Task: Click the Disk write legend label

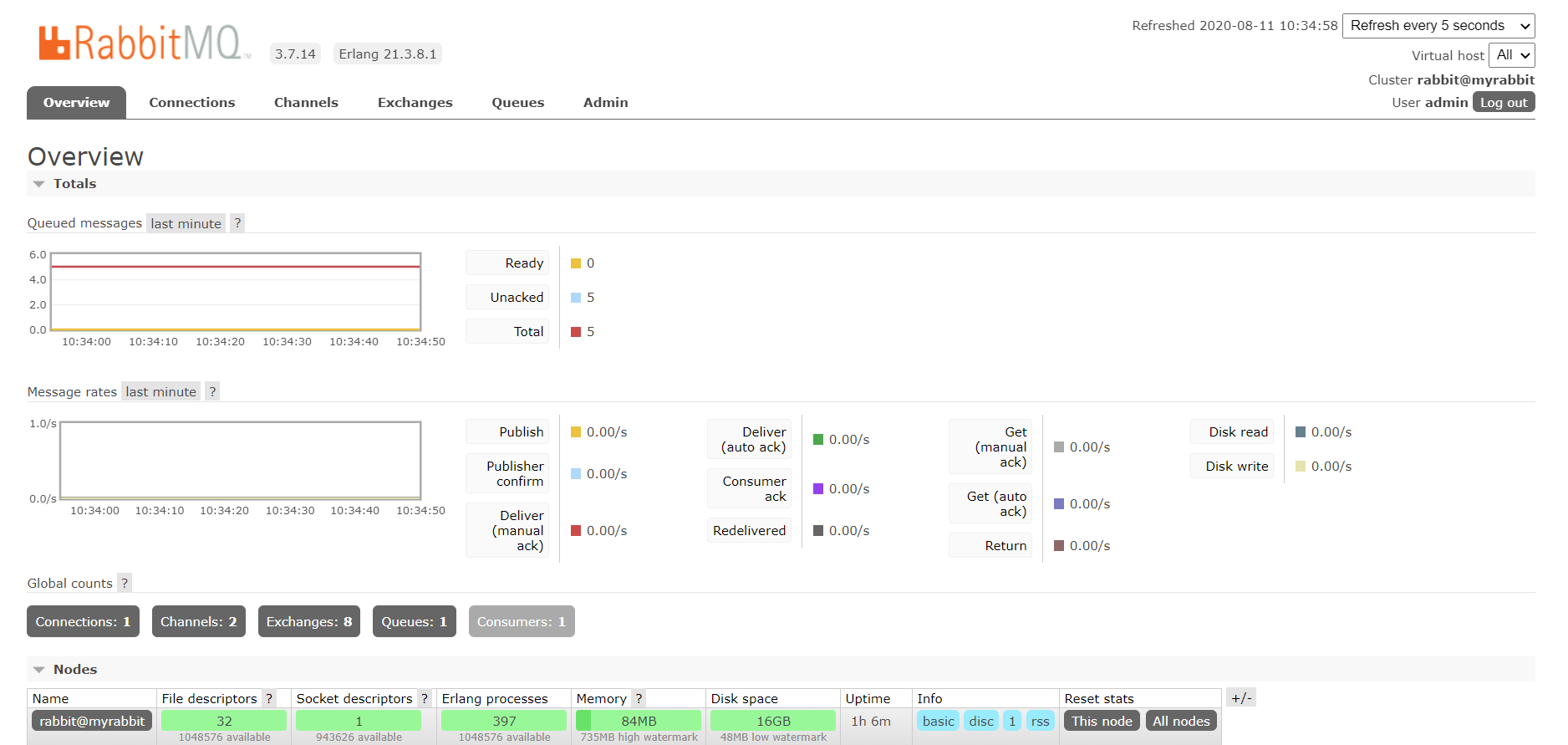Action: [1232, 467]
